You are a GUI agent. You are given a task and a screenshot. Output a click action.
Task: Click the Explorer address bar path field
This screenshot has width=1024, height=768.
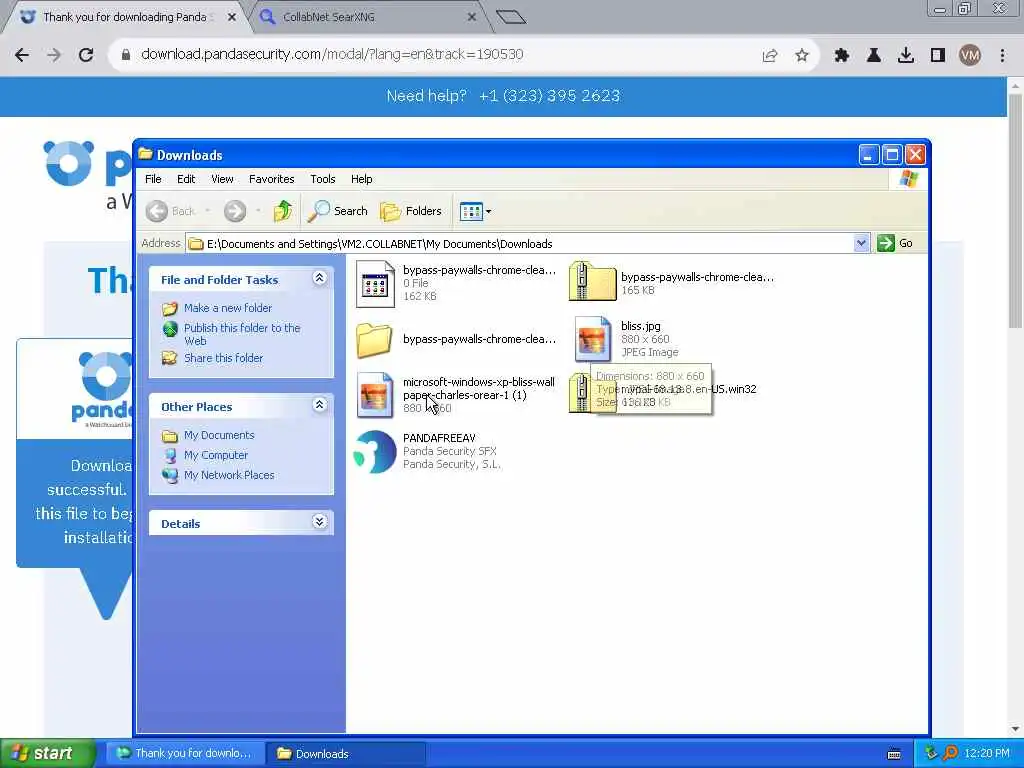(x=520, y=244)
